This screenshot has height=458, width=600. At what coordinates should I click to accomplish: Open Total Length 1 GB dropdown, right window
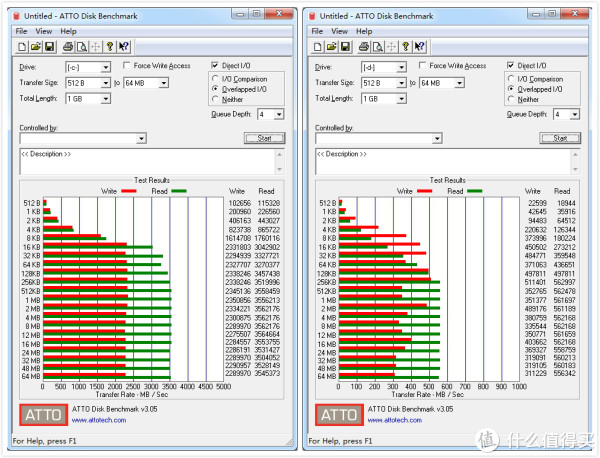coord(401,99)
